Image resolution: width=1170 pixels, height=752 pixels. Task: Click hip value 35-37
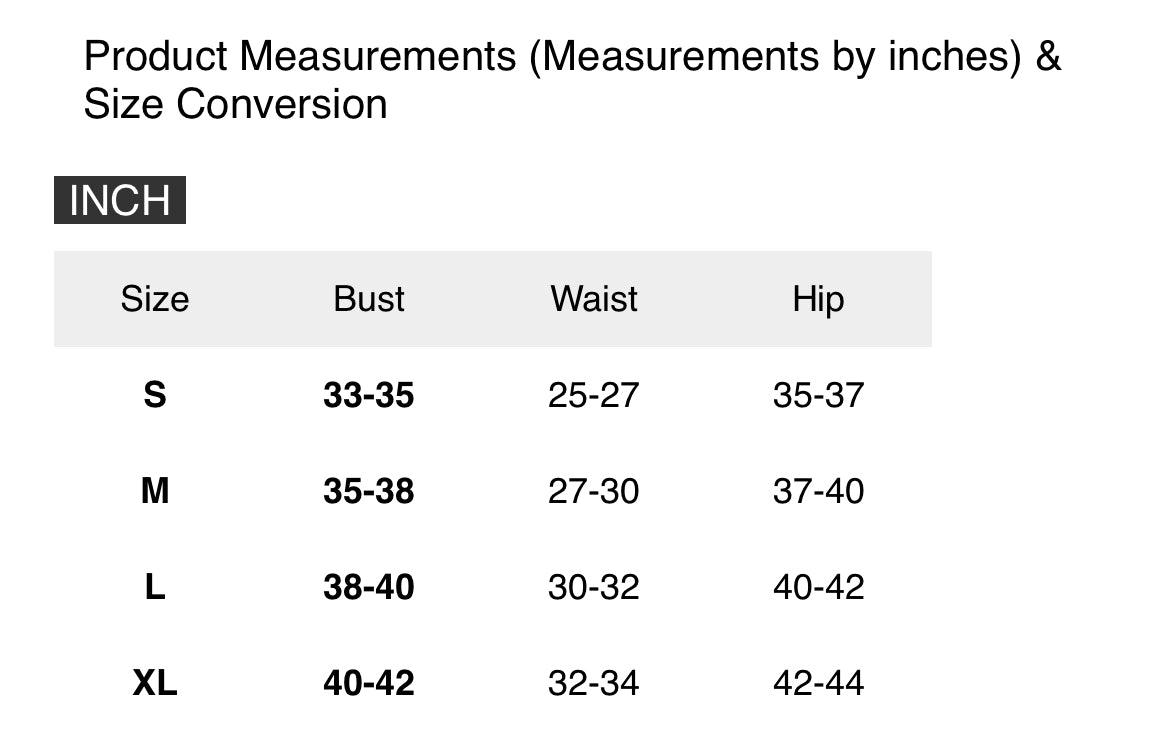[x=818, y=395]
